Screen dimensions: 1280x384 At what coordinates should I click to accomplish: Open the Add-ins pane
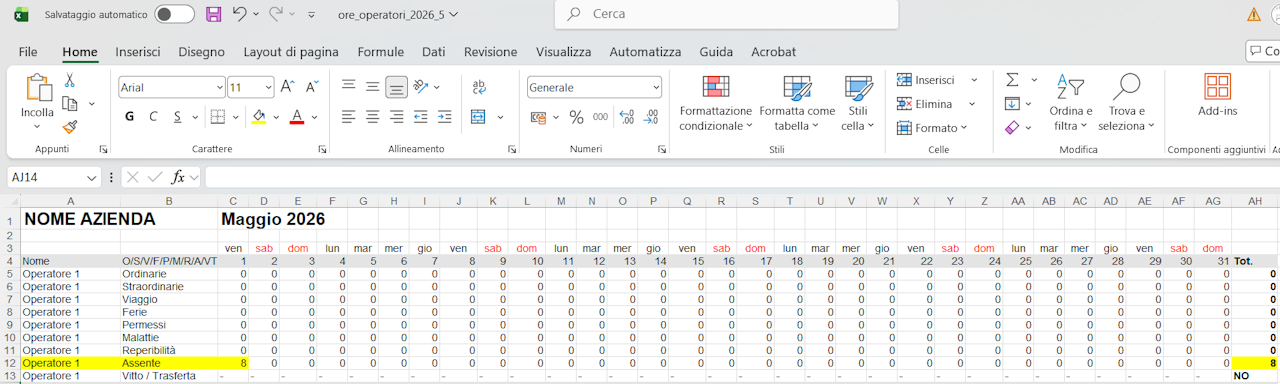[1217, 96]
